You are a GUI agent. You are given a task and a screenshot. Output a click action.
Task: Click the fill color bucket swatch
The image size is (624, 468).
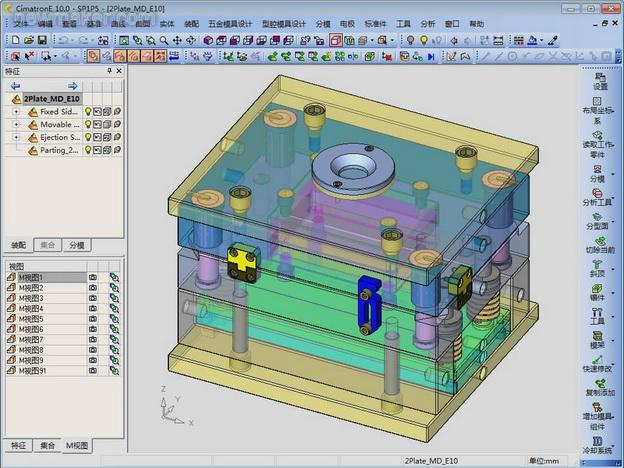(x=532, y=40)
